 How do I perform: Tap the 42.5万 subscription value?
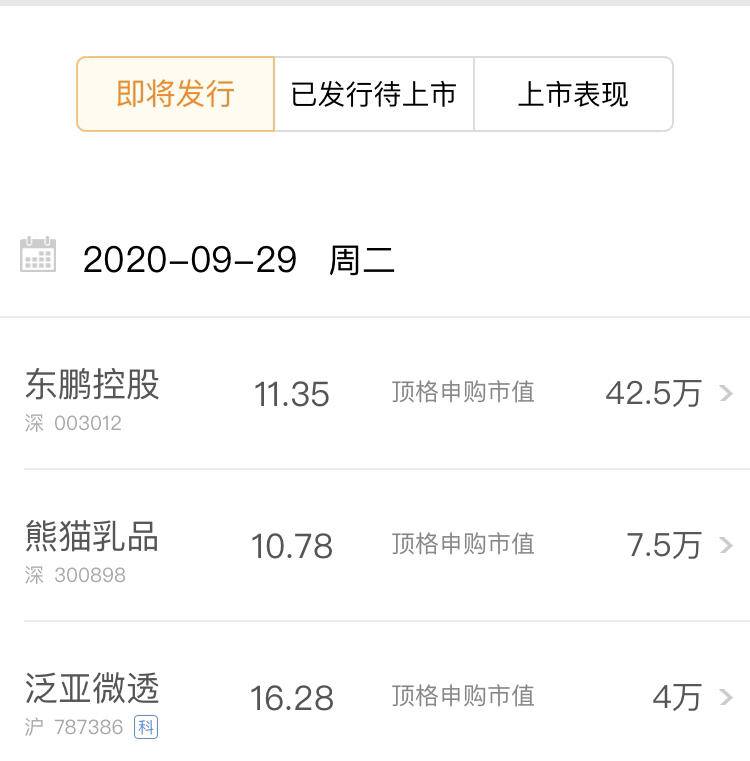coord(653,393)
